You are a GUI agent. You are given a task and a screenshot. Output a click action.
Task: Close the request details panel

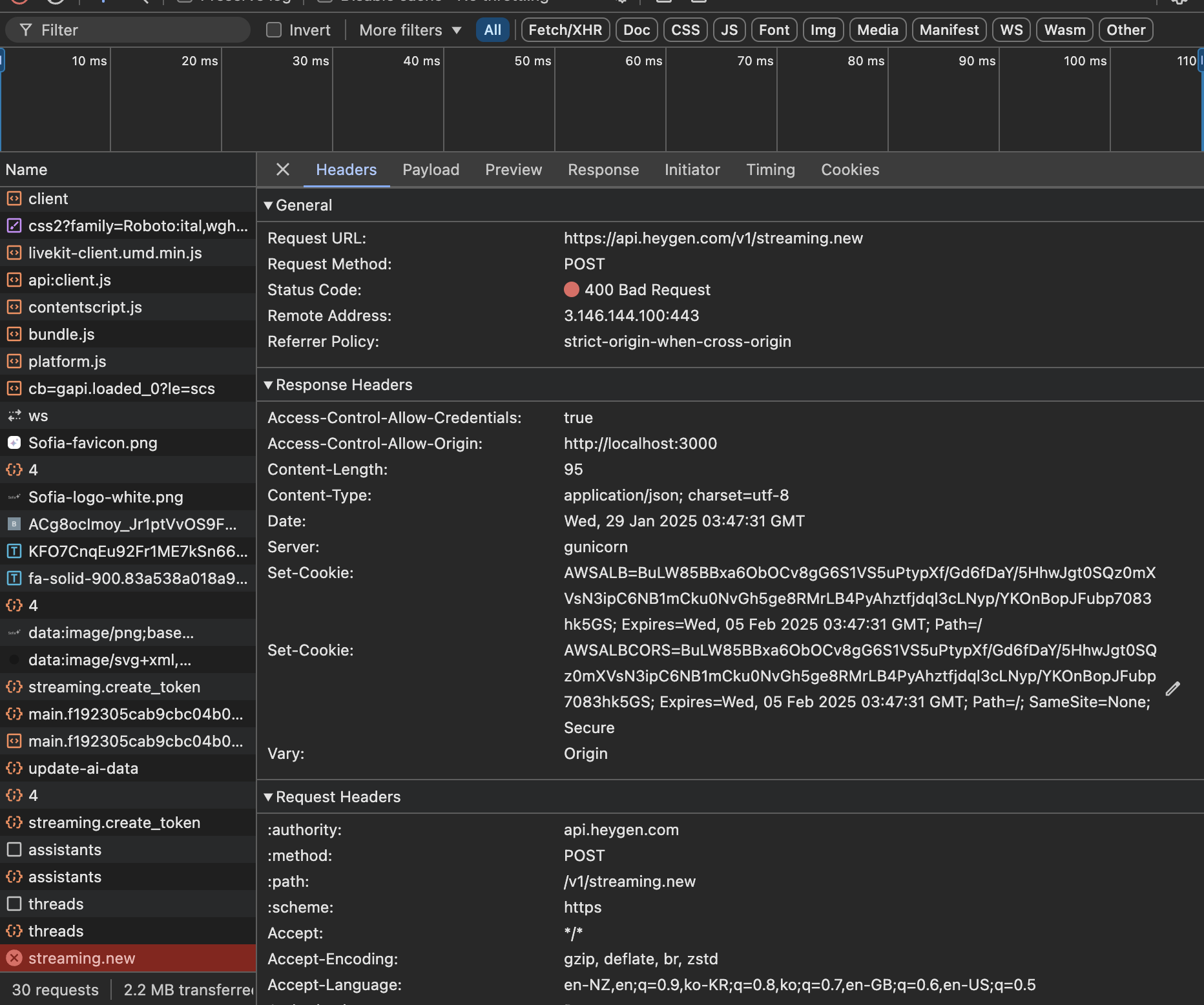[x=282, y=170]
